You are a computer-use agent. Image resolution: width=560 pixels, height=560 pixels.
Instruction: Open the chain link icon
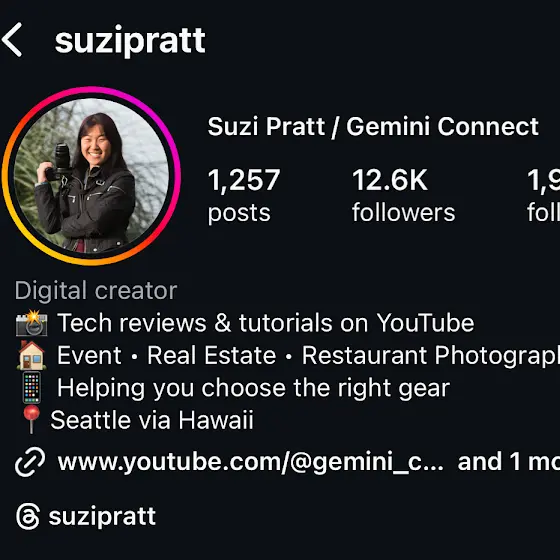(x=30, y=462)
